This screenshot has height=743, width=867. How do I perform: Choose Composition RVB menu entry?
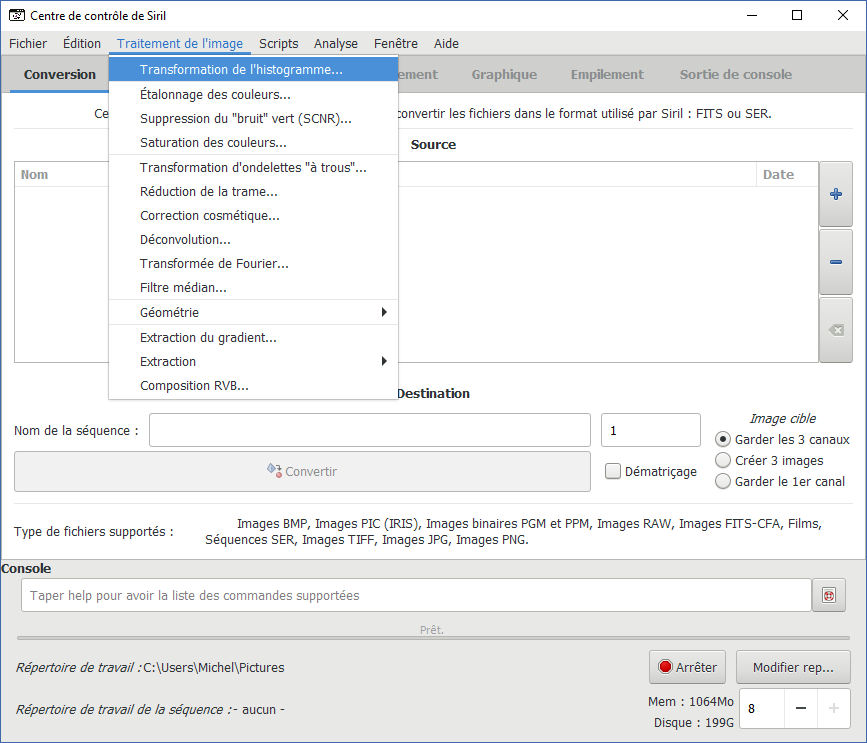point(253,386)
